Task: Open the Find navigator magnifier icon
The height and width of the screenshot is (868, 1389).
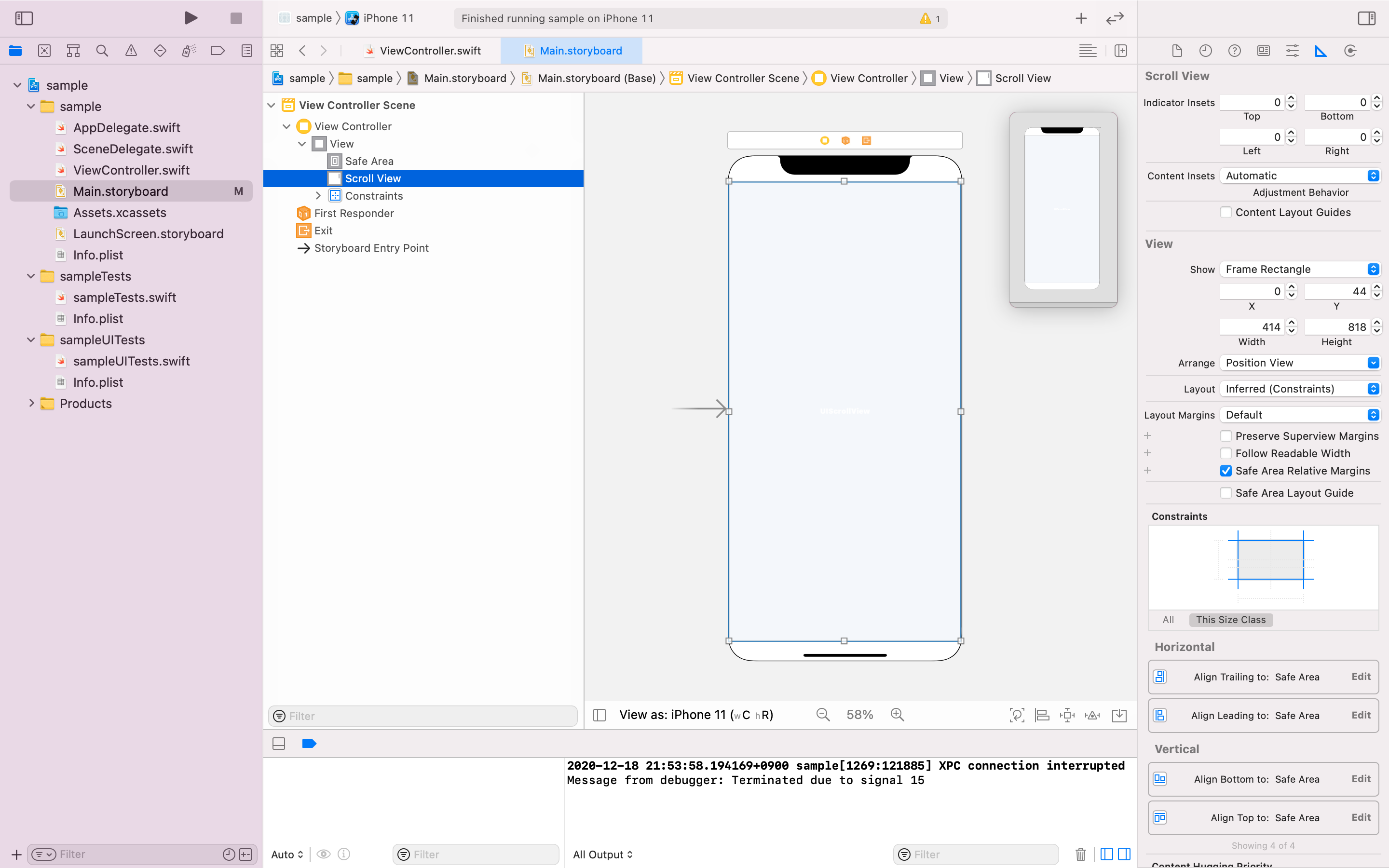Action: point(102,51)
